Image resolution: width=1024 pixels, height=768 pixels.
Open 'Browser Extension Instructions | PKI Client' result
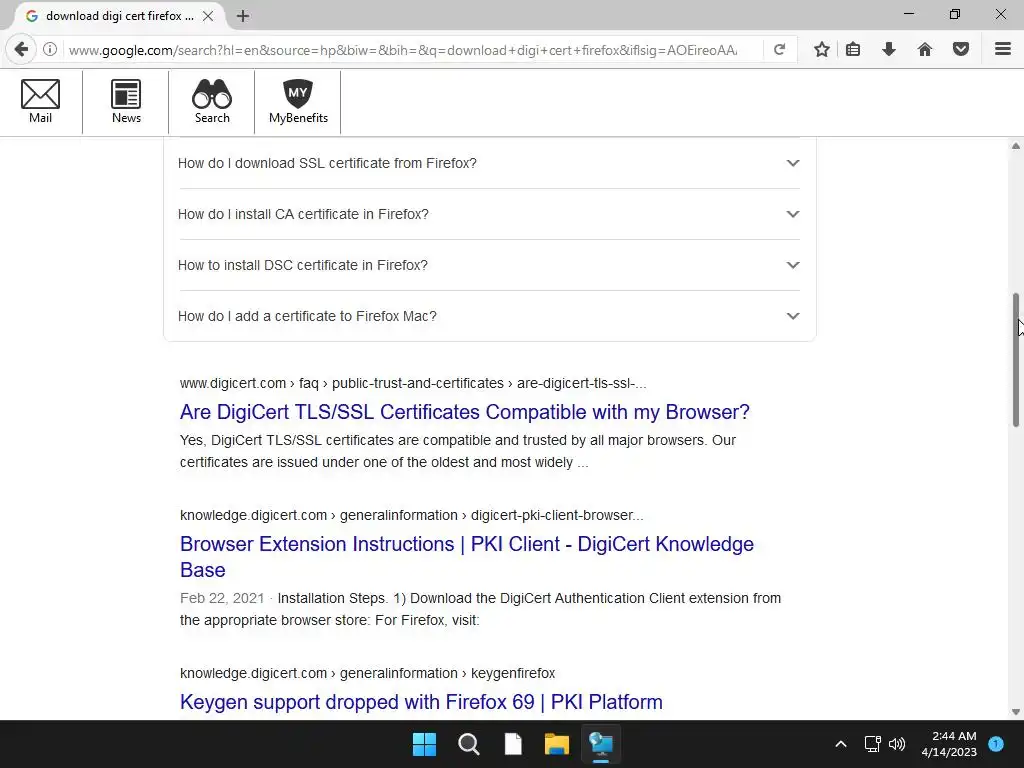click(x=466, y=556)
